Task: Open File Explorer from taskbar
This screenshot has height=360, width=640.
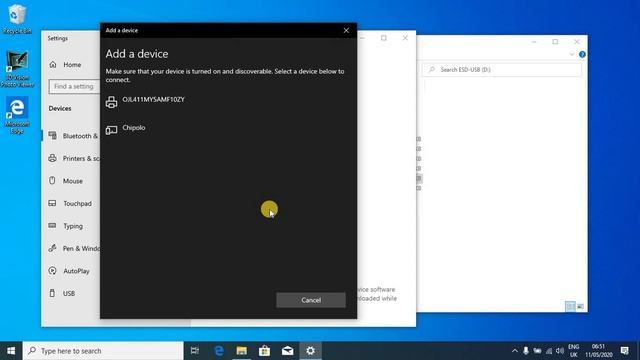Action: click(x=242, y=351)
